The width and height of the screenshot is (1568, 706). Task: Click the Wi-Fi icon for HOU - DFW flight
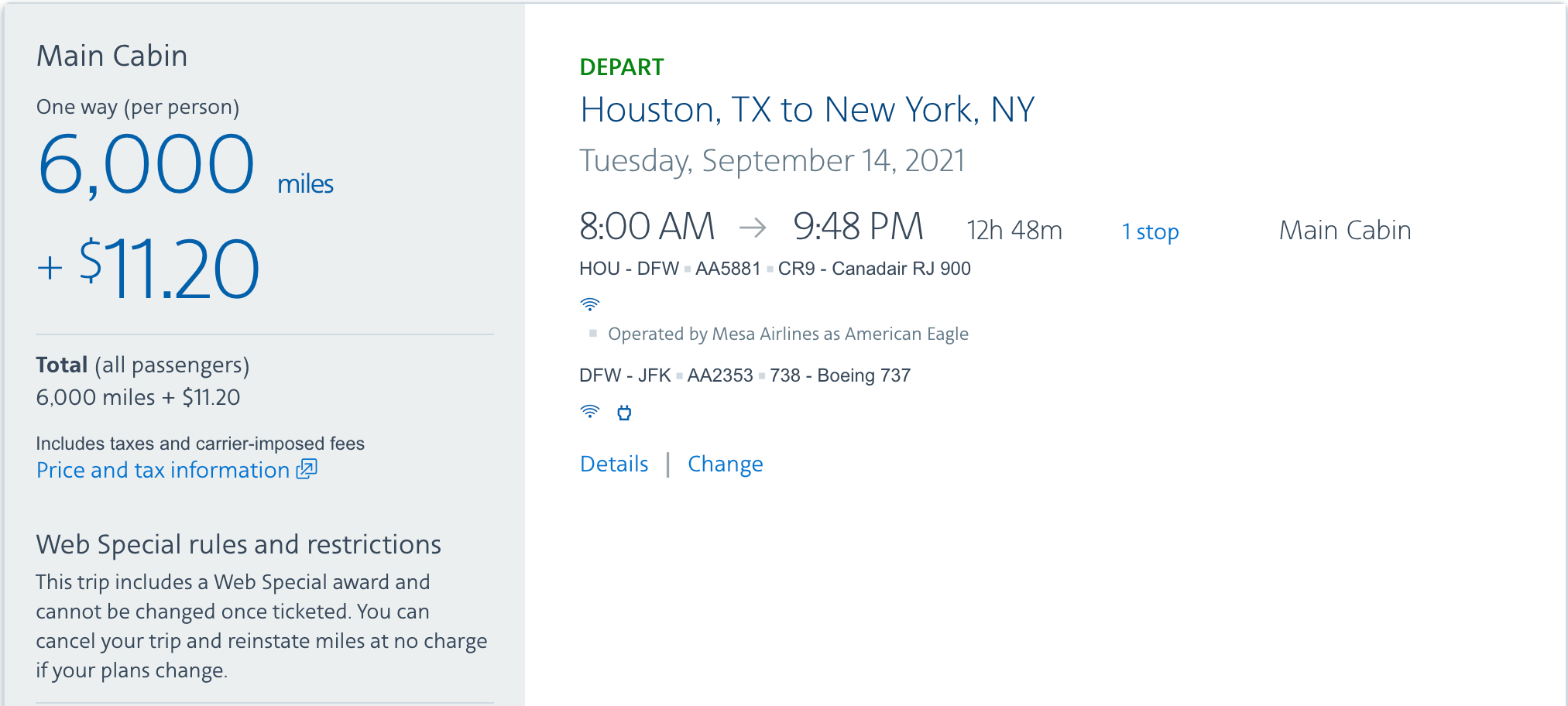tap(589, 304)
